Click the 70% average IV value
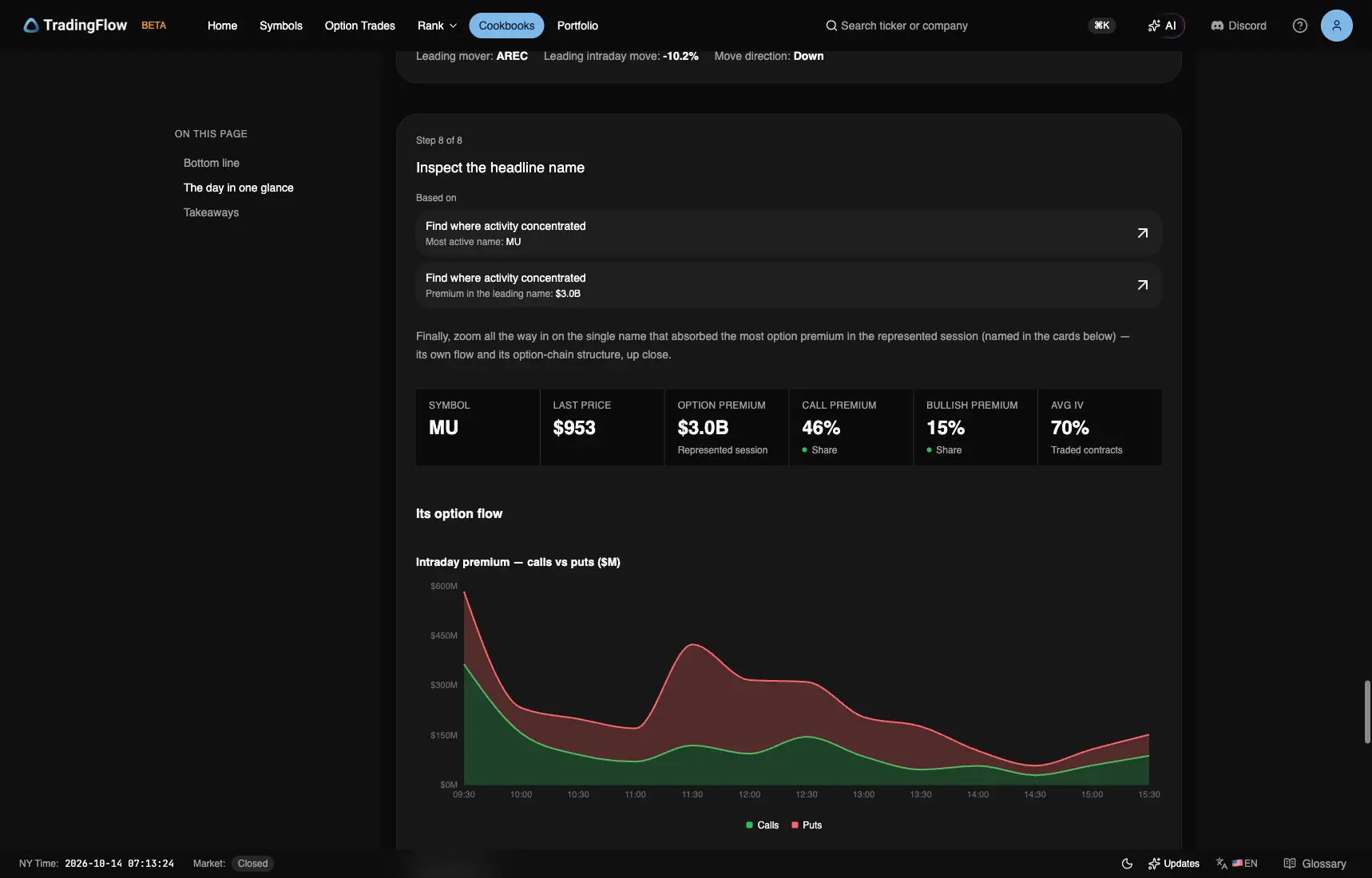Image resolution: width=1372 pixels, height=878 pixels. coord(1070,428)
